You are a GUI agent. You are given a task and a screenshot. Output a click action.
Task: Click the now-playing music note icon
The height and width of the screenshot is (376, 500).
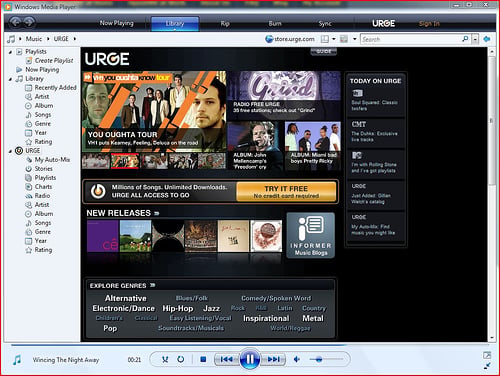click(16, 359)
